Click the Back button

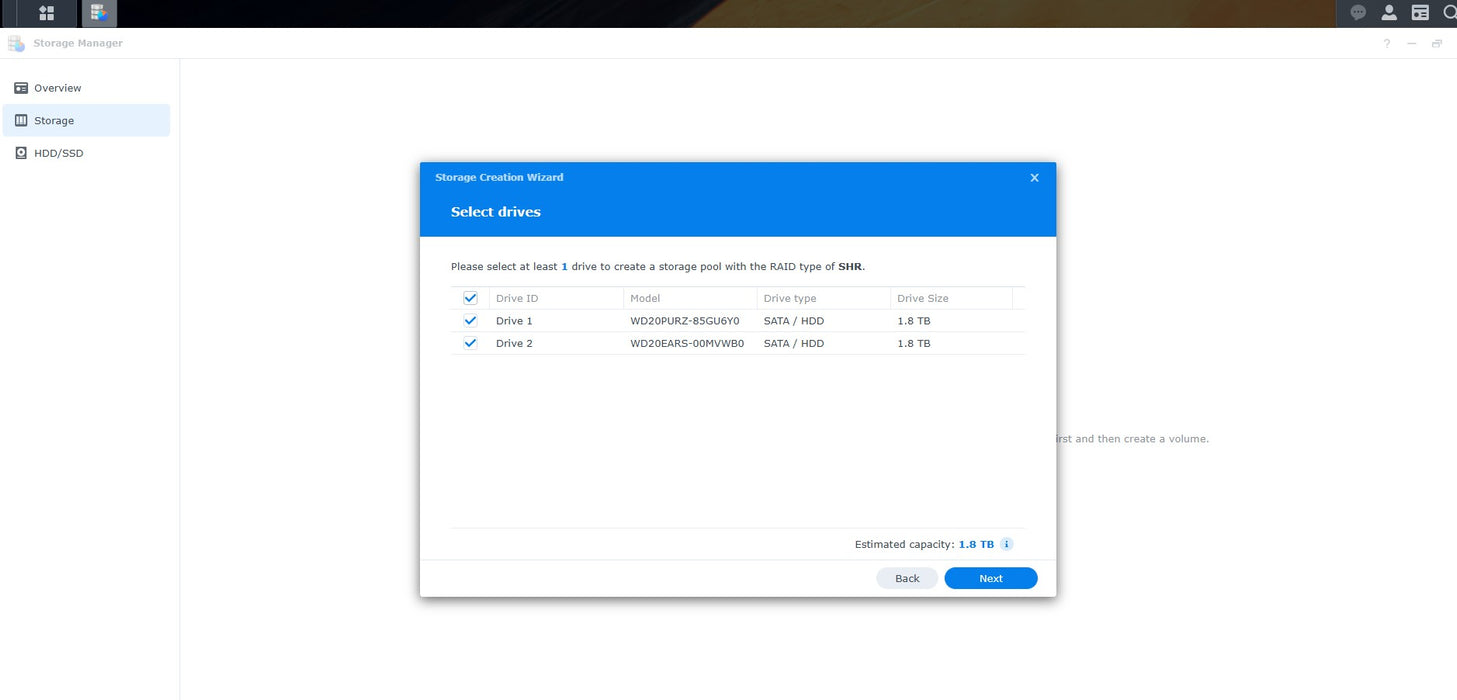[x=907, y=578]
